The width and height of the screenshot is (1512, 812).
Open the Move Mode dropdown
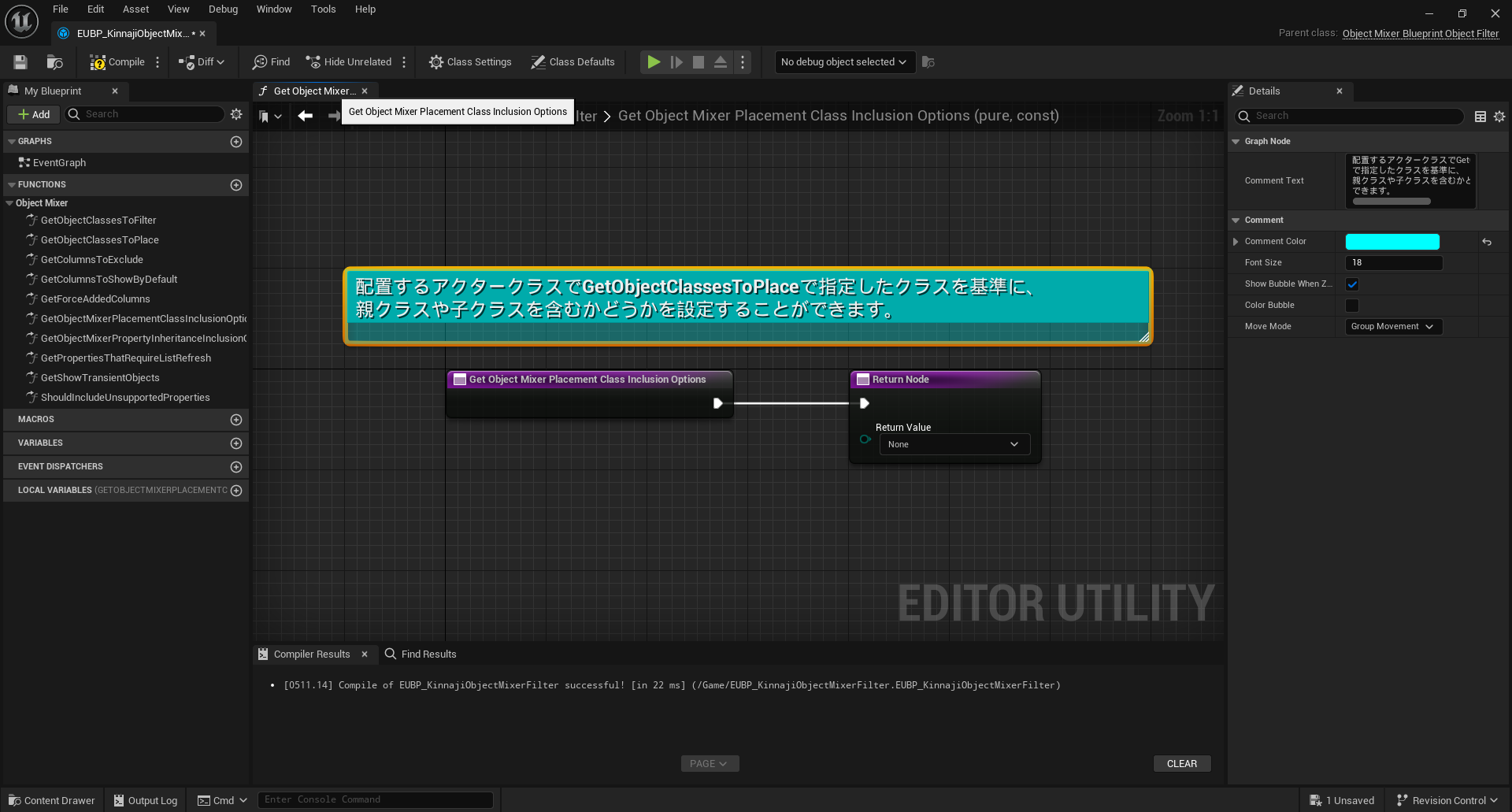[1392, 326]
